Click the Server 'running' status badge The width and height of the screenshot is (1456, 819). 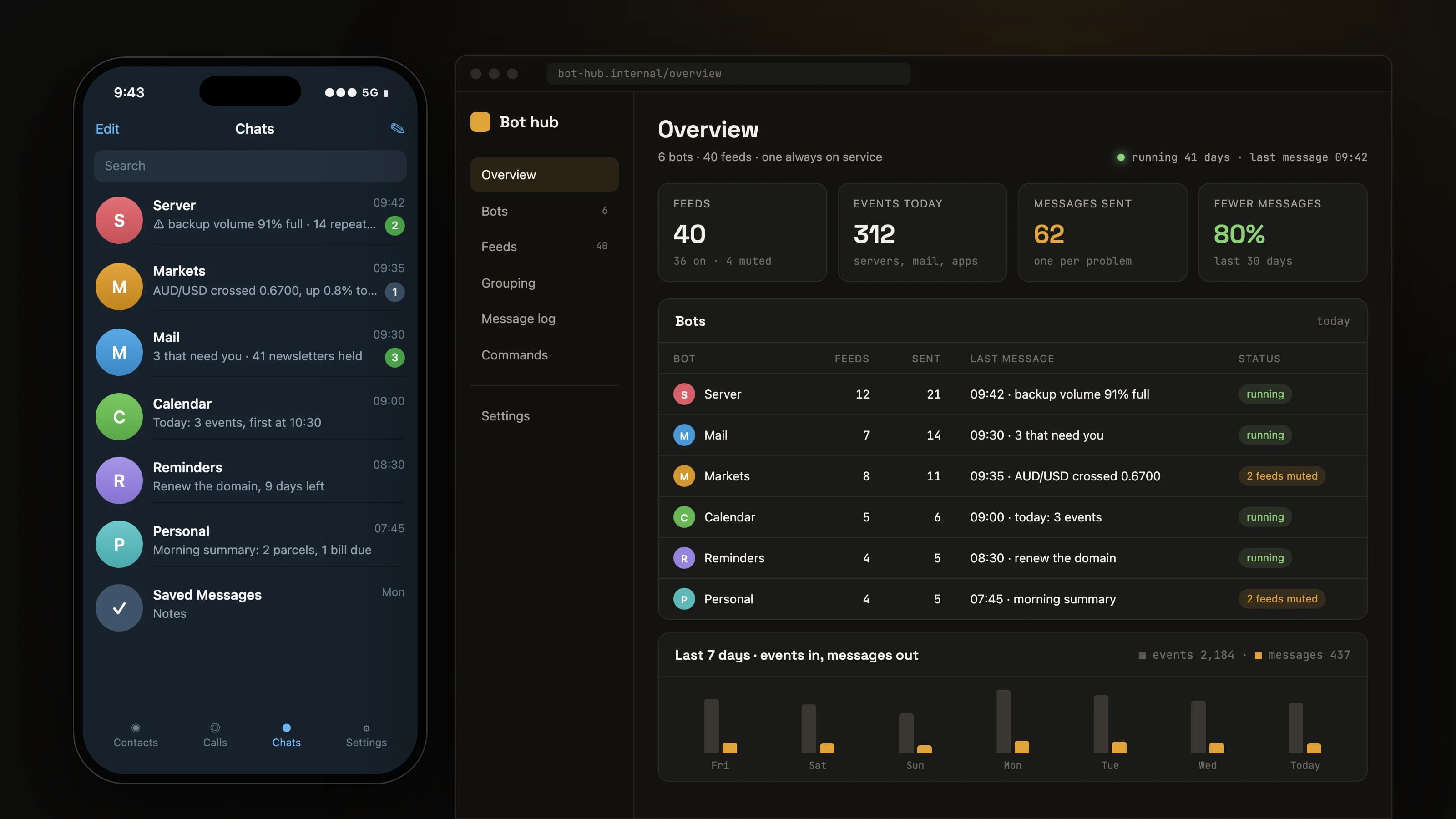pyautogui.click(x=1265, y=394)
